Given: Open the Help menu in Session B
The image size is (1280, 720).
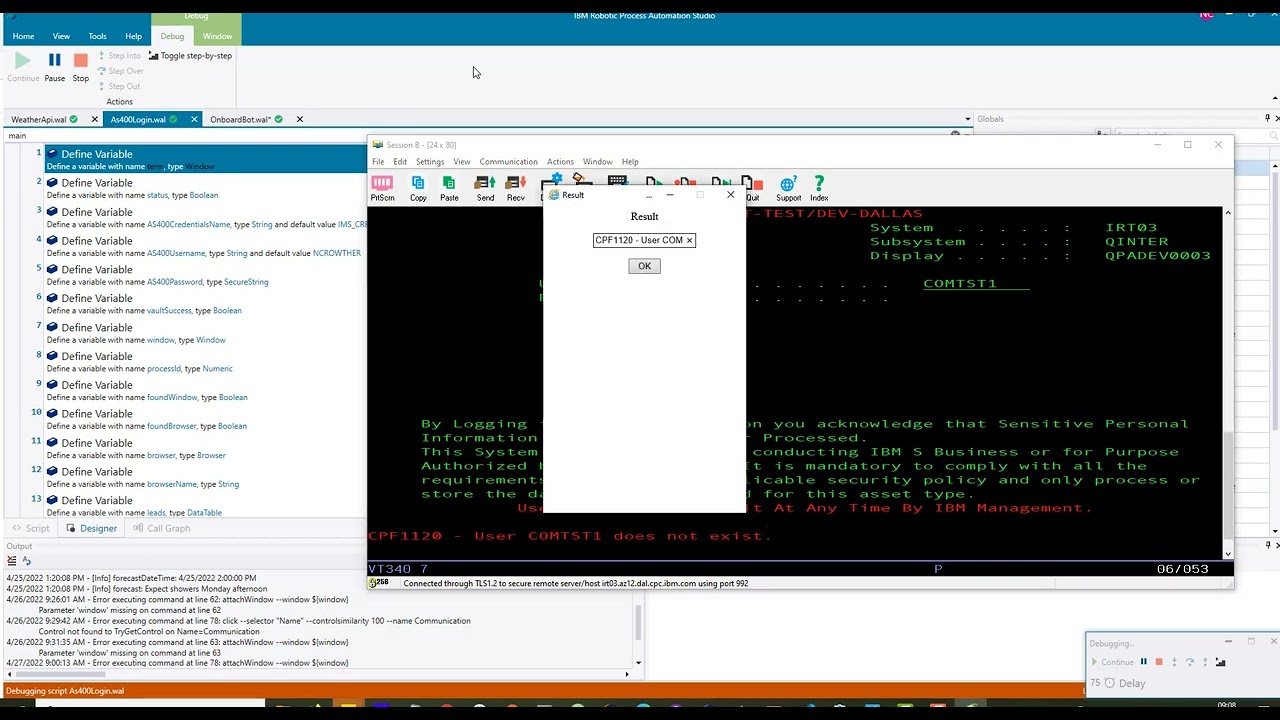Looking at the screenshot, I should (x=630, y=162).
